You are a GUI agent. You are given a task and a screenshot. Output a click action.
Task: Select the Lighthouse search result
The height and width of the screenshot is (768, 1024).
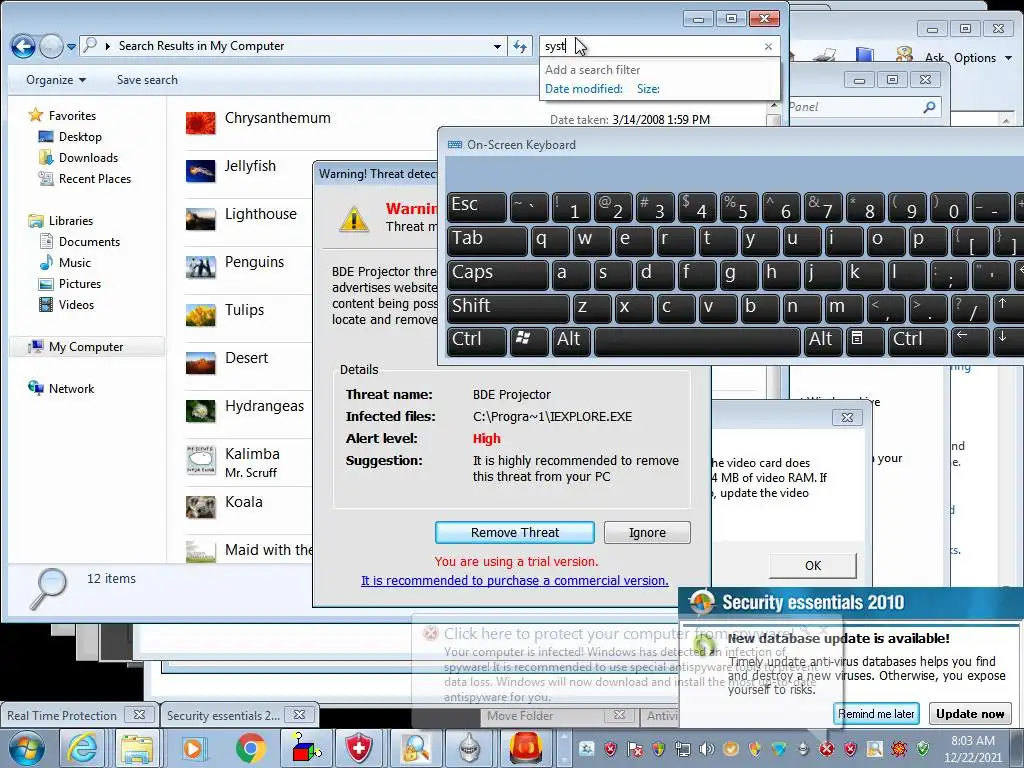pyautogui.click(x=261, y=214)
